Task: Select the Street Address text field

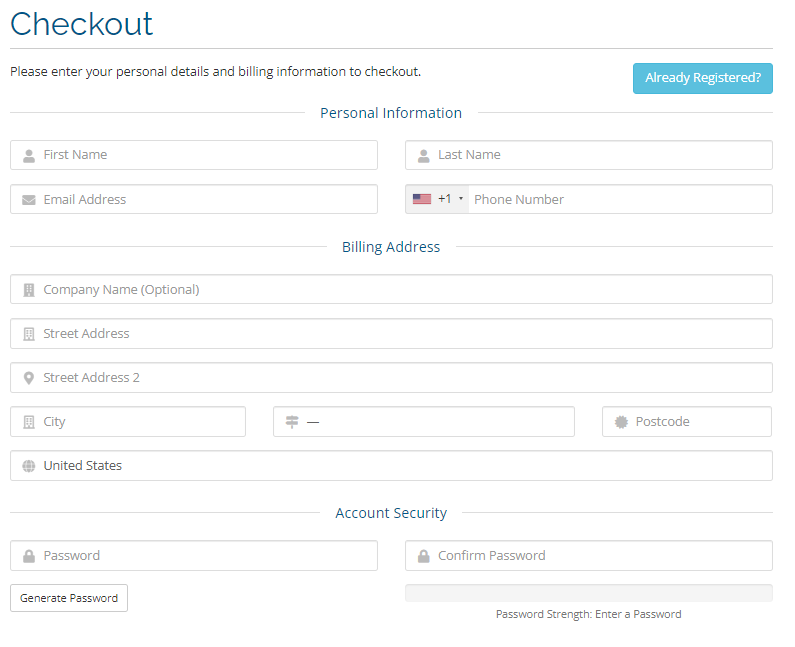Action: click(x=400, y=334)
